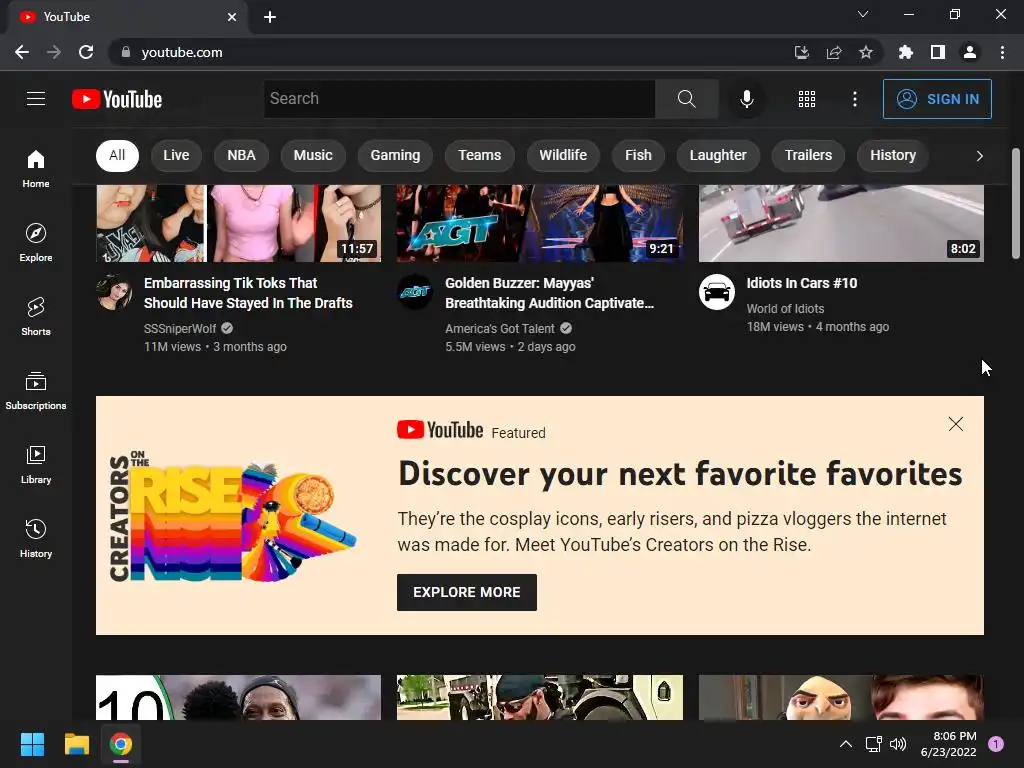Open Chrome profile icon

tap(970, 52)
